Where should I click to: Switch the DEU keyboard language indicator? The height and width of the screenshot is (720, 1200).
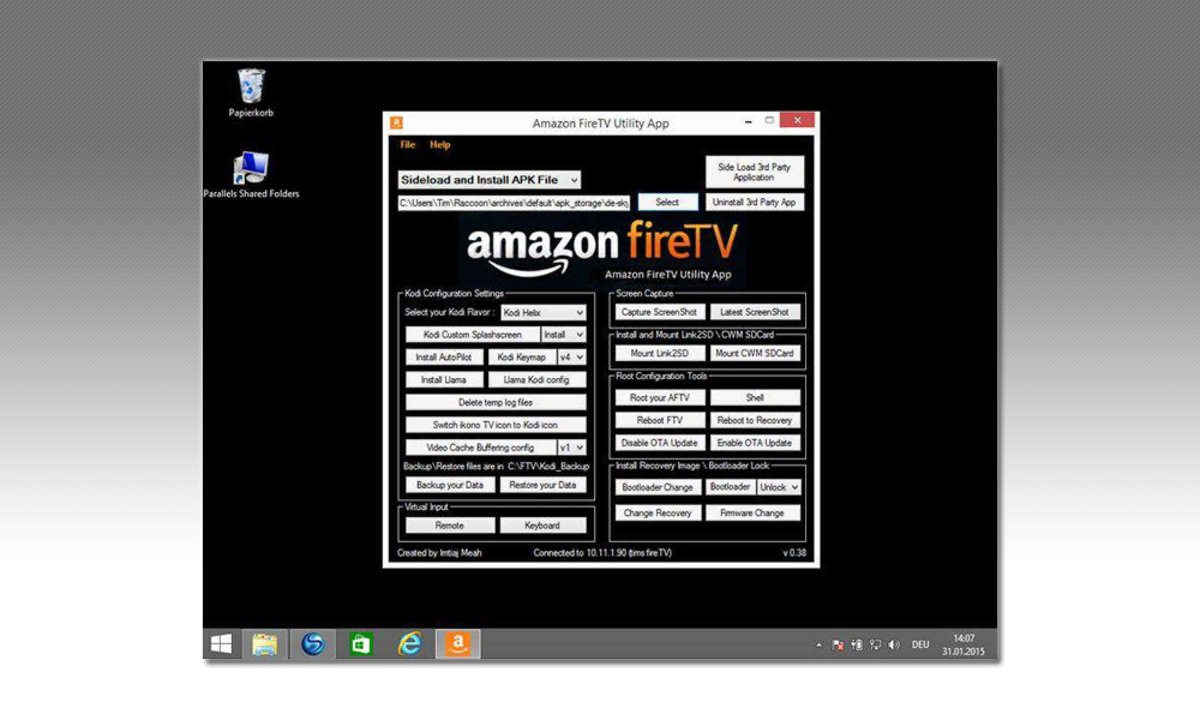pos(920,646)
